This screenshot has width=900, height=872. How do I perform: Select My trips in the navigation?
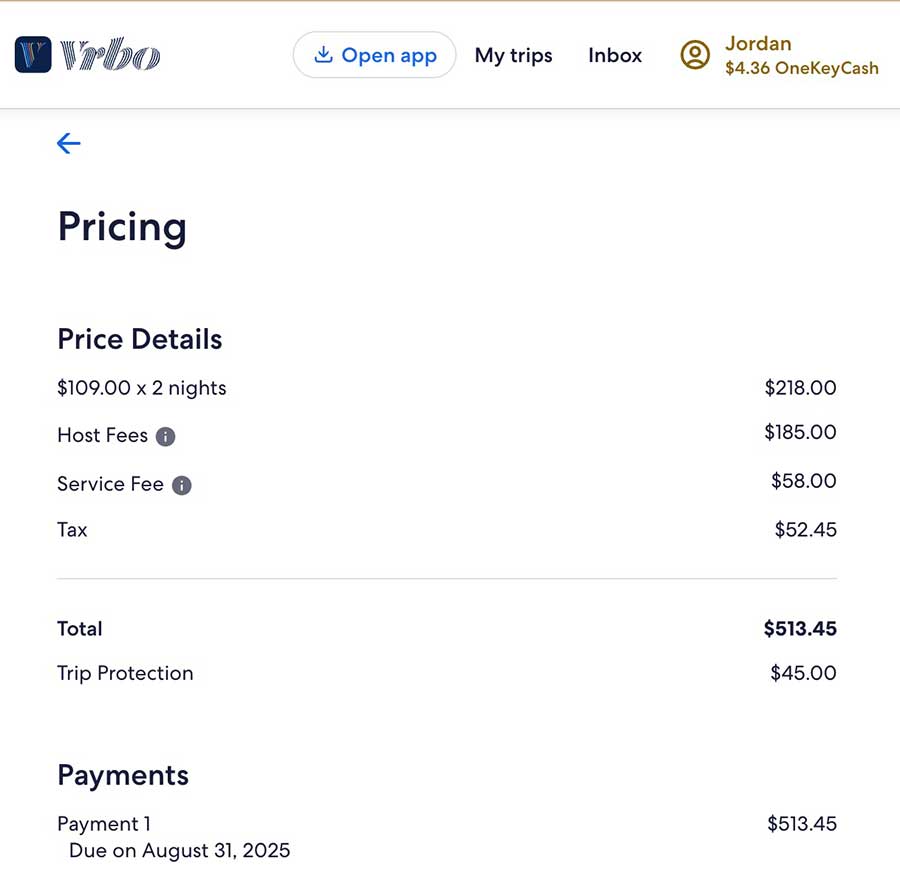click(513, 56)
